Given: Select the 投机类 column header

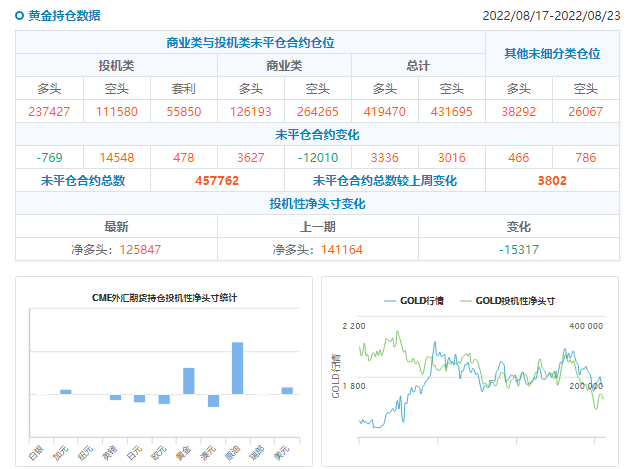Looking at the screenshot, I should pyautogui.click(x=116, y=65).
